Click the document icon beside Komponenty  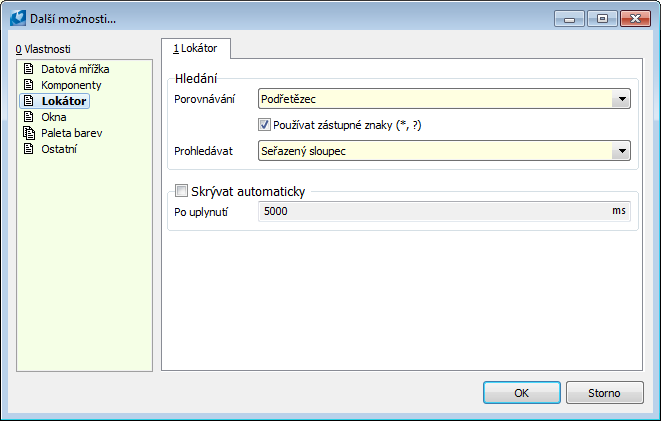click(x=28, y=85)
